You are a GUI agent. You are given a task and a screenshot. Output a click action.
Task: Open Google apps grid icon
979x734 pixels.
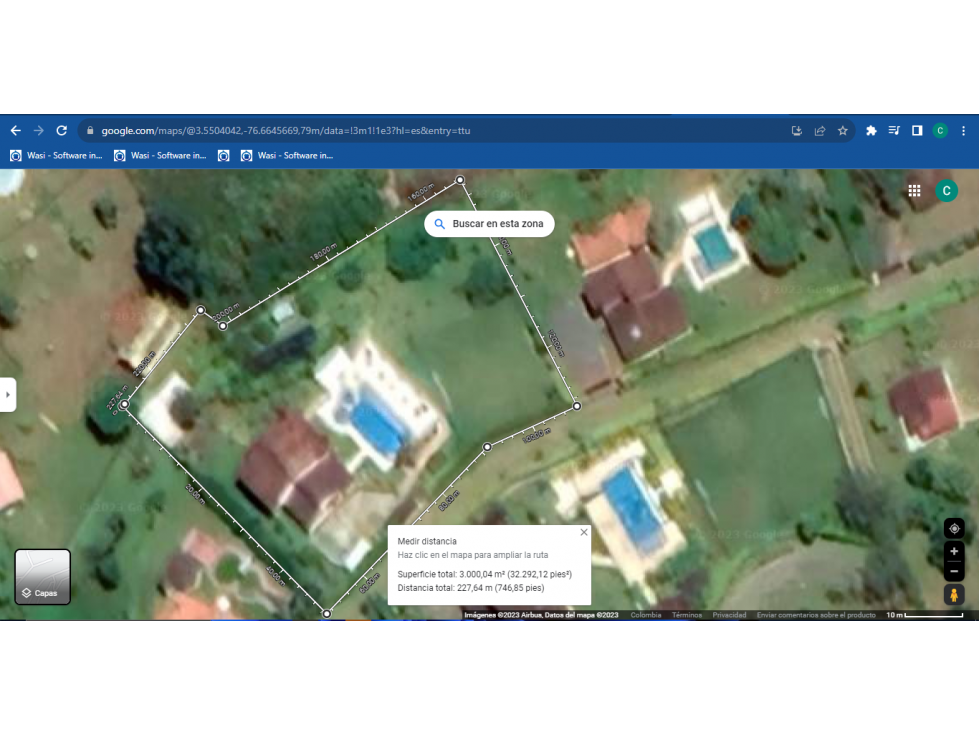(x=914, y=191)
